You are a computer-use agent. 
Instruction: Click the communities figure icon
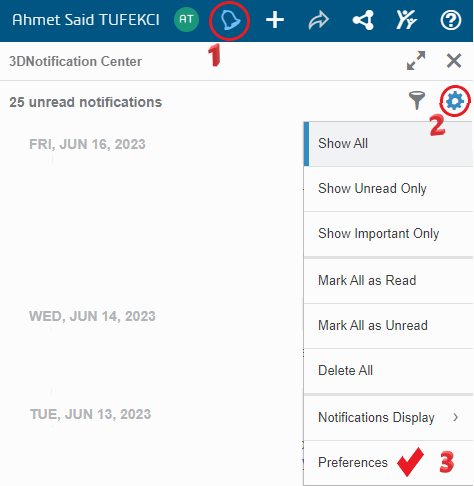pyautogui.click(x=406, y=20)
